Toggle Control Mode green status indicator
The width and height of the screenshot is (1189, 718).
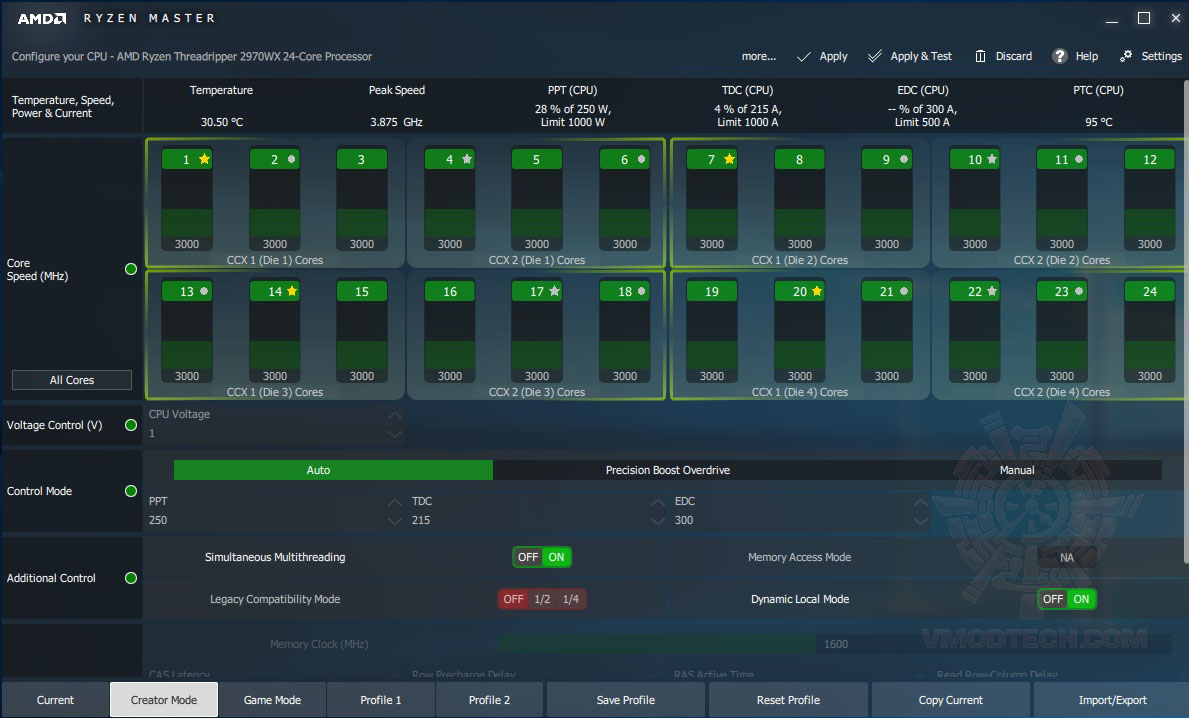(x=130, y=491)
